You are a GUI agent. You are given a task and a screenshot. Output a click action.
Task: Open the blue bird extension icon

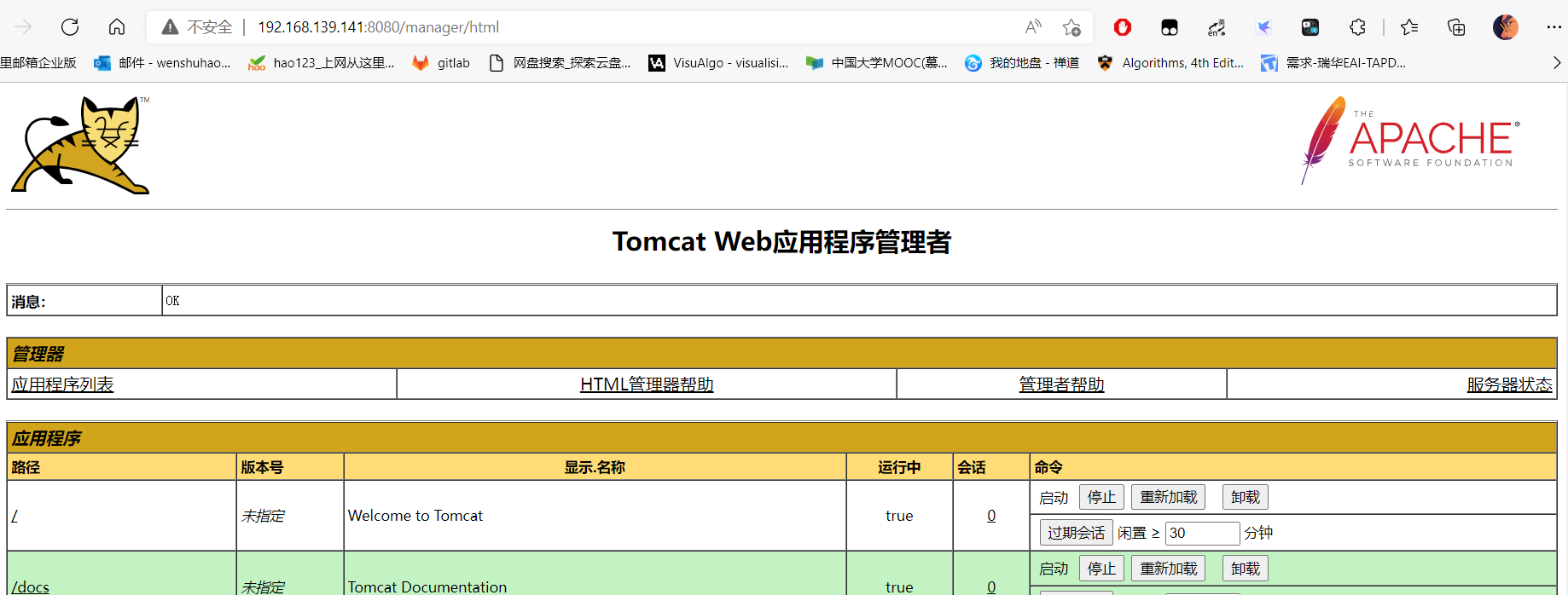[1263, 27]
